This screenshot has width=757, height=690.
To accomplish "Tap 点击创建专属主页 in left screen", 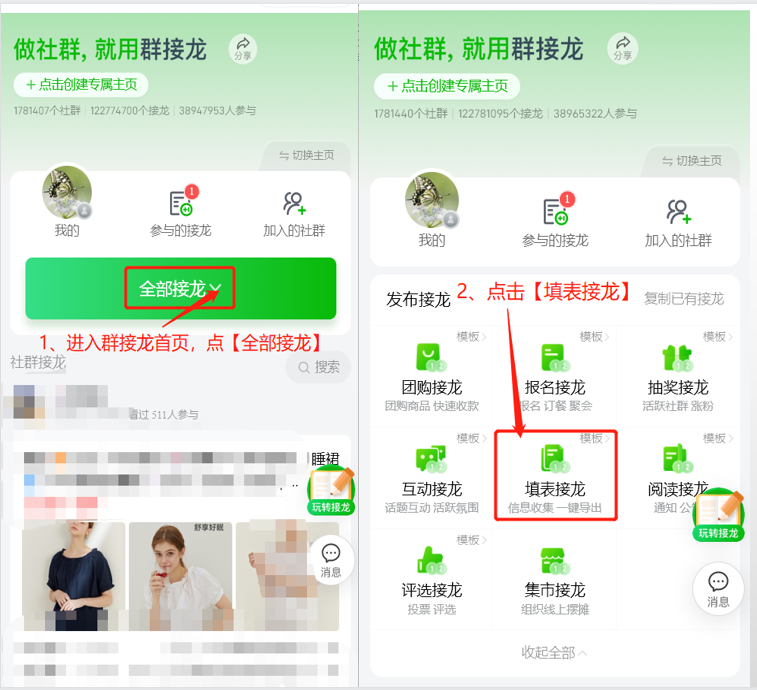I will [81, 85].
